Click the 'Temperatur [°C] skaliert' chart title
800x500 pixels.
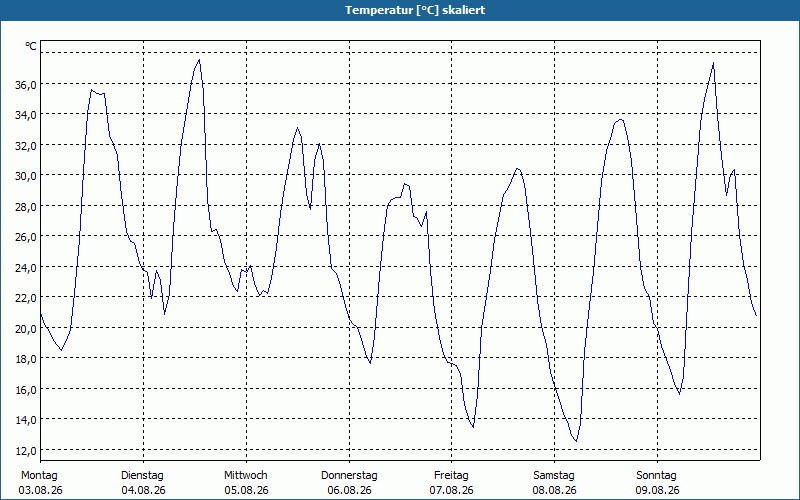[x=415, y=10]
